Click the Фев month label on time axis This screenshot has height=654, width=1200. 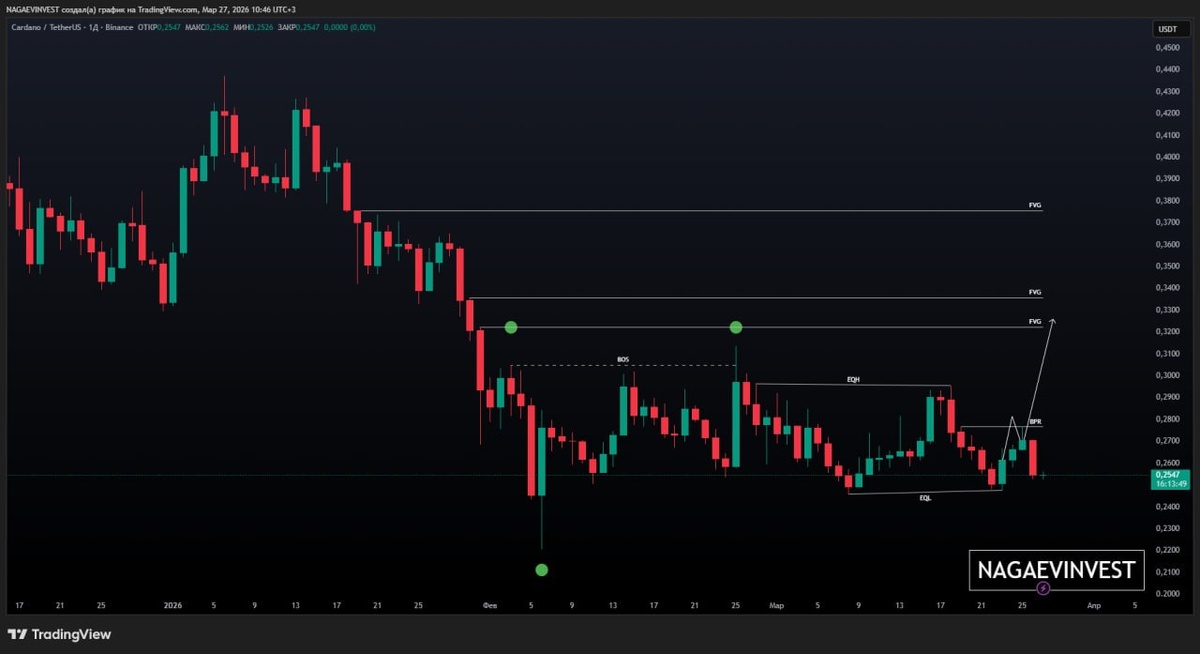(x=490, y=606)
